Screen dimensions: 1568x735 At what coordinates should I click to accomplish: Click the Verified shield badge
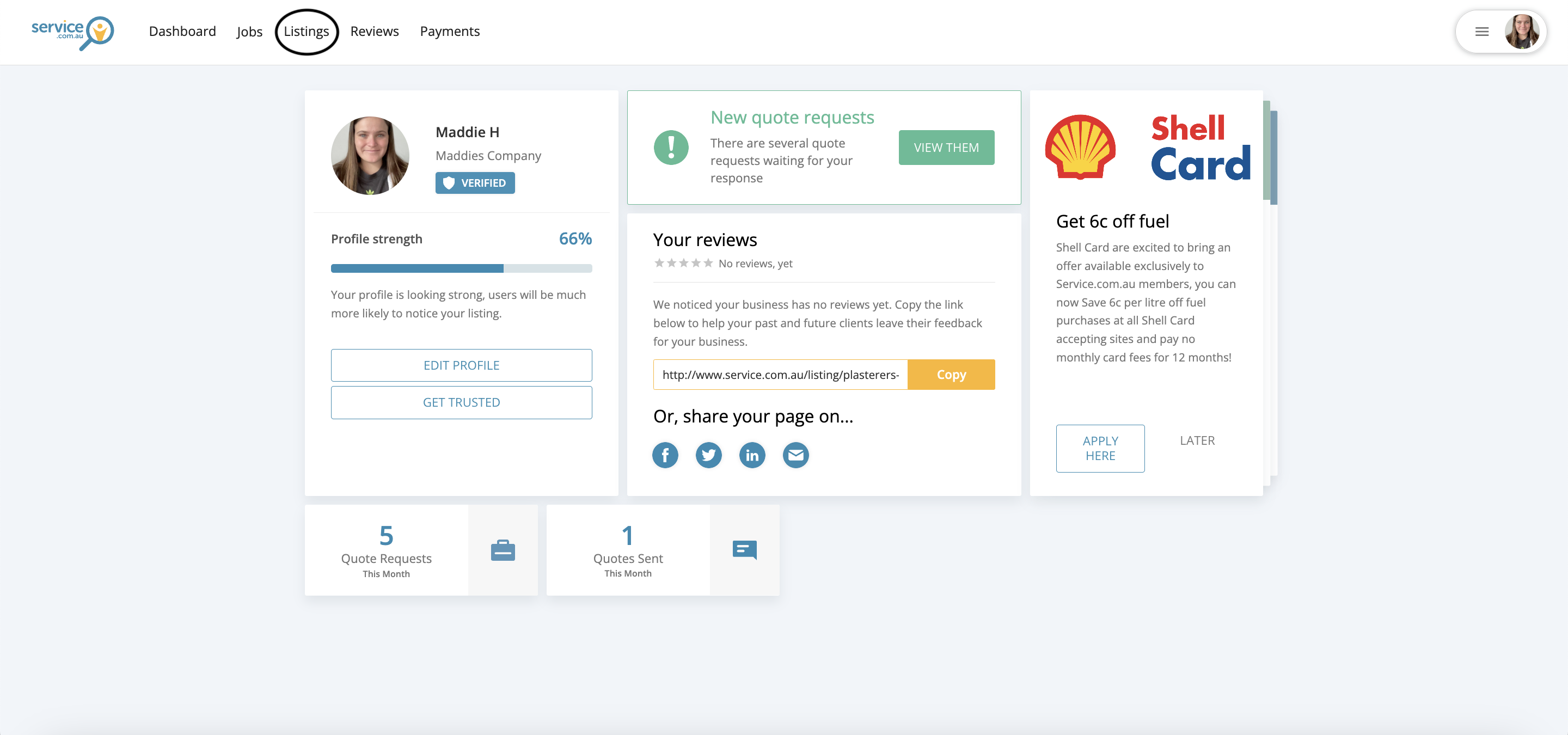475,183
